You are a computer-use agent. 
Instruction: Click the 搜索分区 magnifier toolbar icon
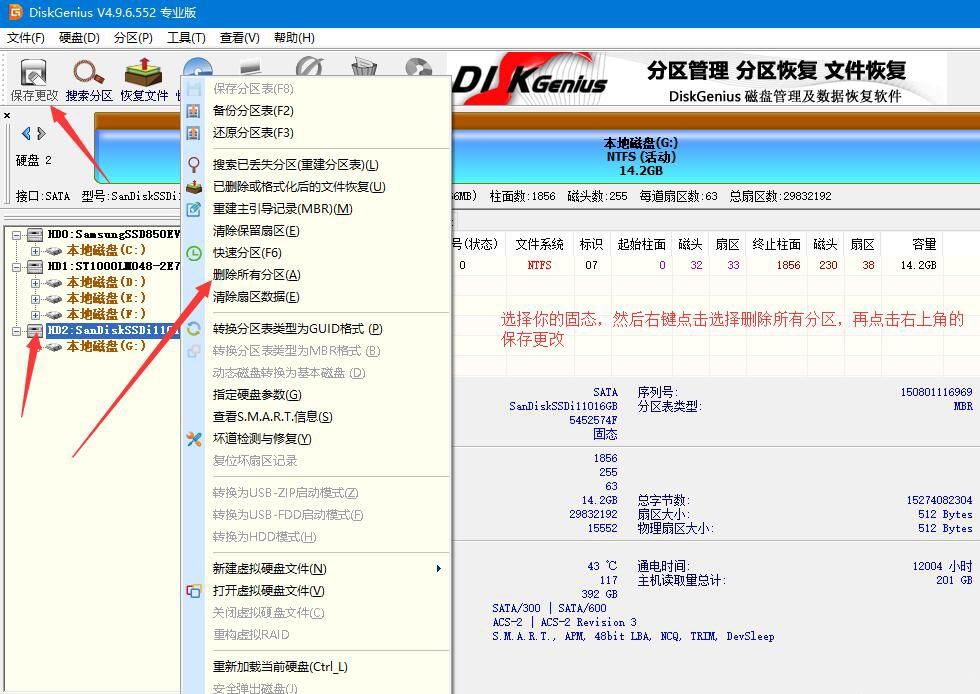89,74
